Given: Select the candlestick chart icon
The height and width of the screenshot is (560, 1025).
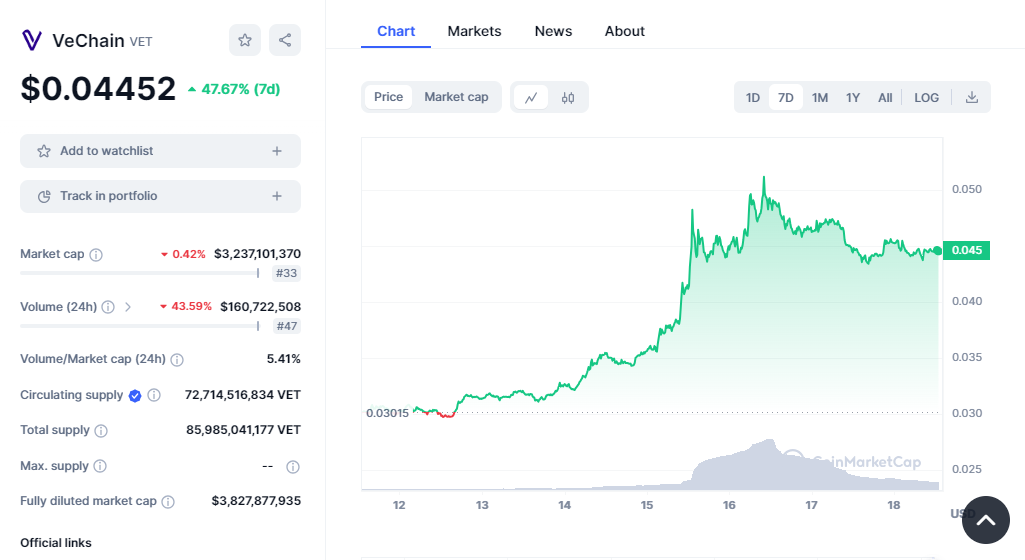Looking at the screenshot, I should point(568,97).
